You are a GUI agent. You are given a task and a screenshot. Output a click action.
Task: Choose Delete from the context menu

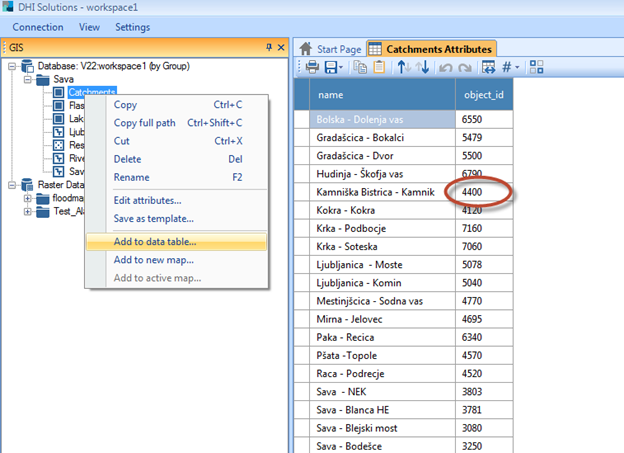pos(176,159)
